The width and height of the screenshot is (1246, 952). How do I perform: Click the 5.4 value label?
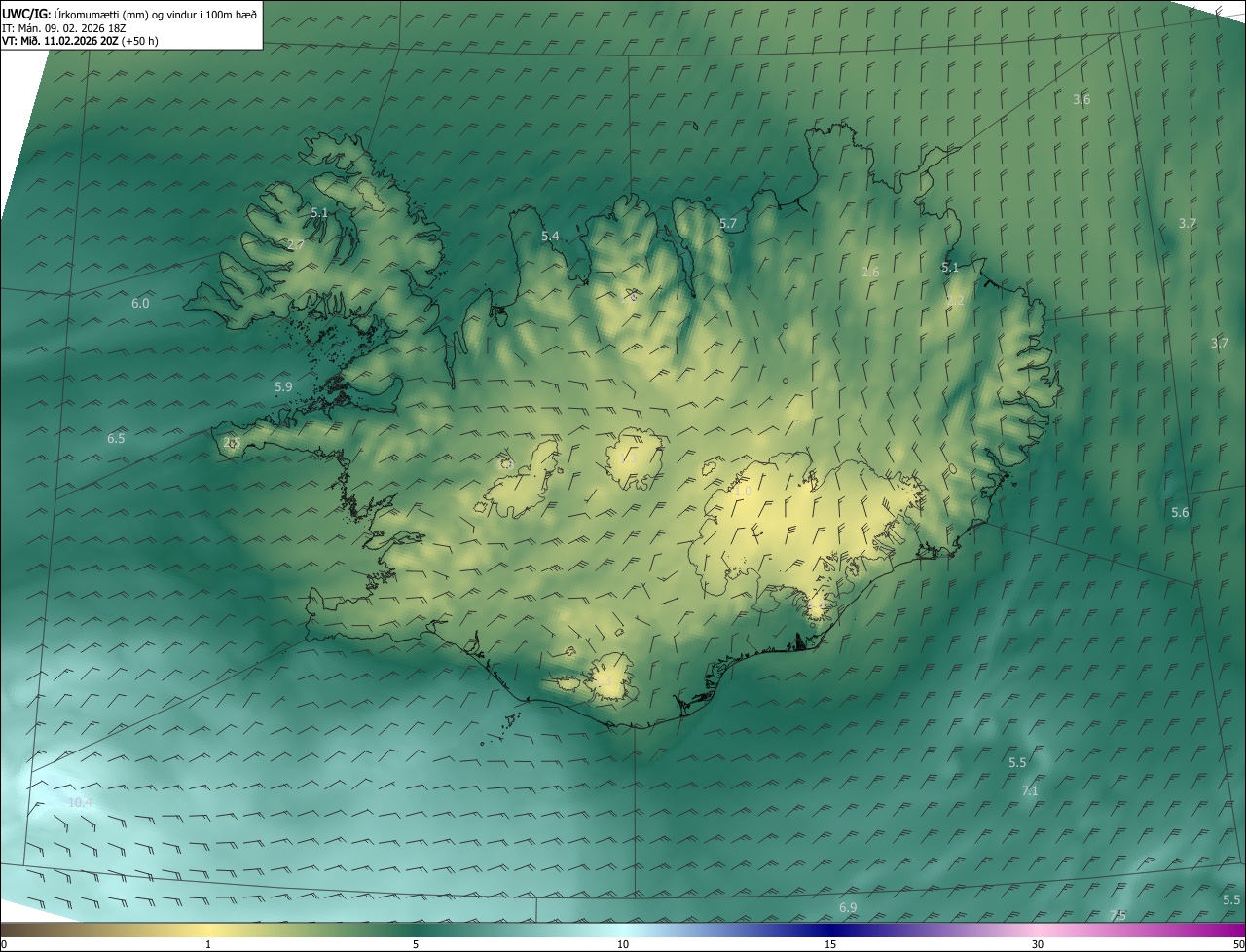click(550, 236)
